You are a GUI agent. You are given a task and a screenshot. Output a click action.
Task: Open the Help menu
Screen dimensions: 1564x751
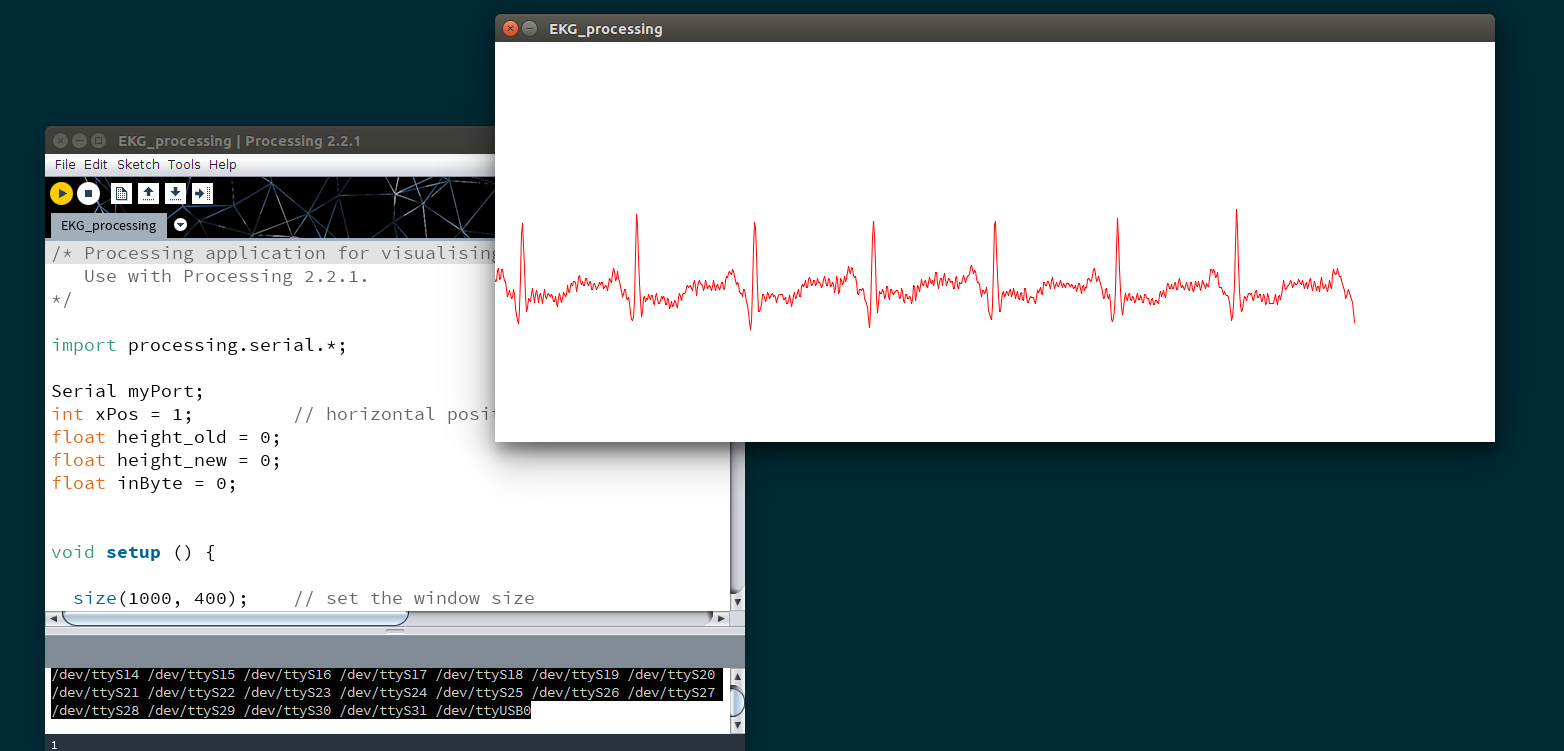click(x=223, y=165)
